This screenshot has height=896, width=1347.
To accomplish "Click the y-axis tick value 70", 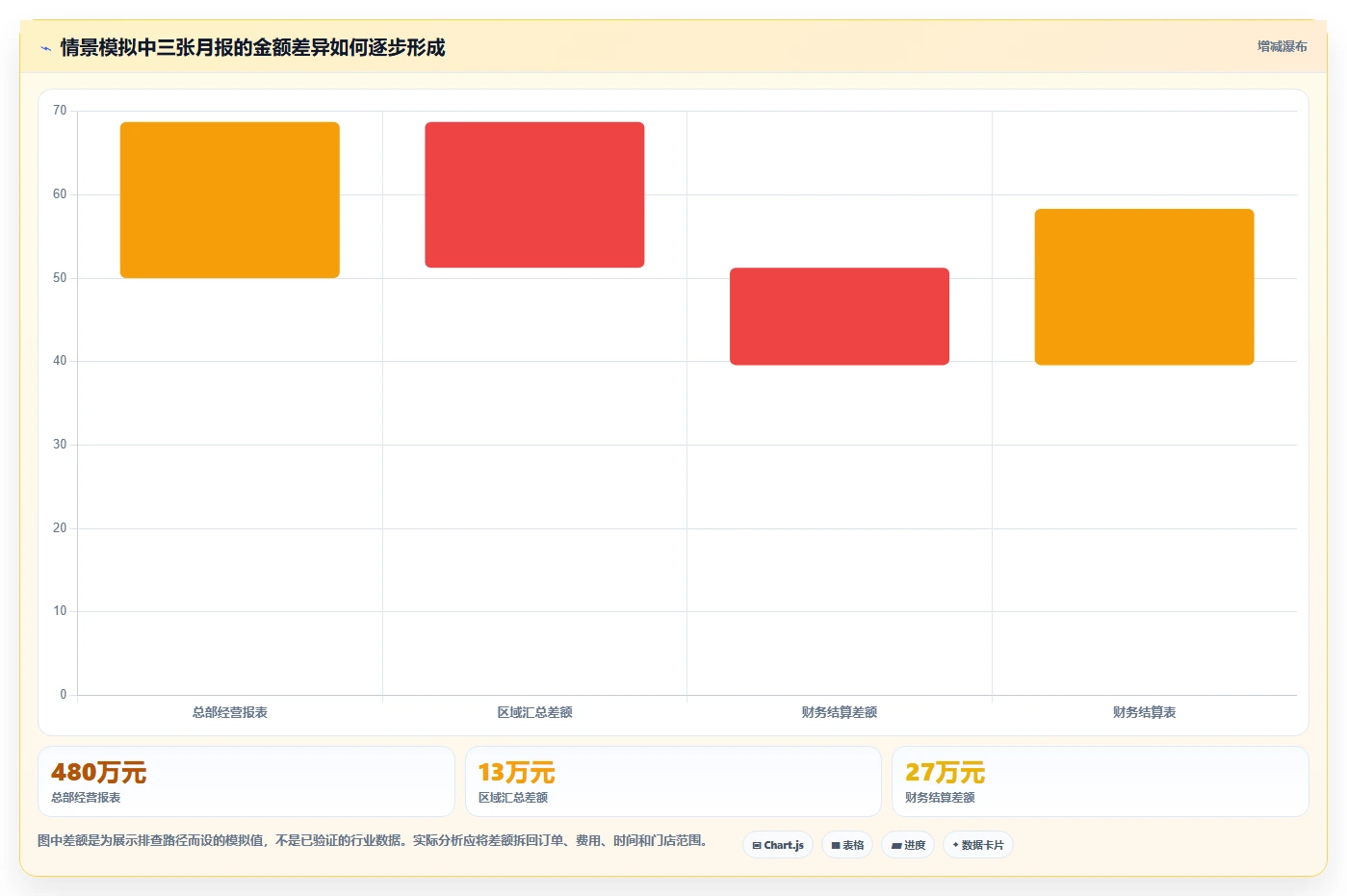I will 60,111.
